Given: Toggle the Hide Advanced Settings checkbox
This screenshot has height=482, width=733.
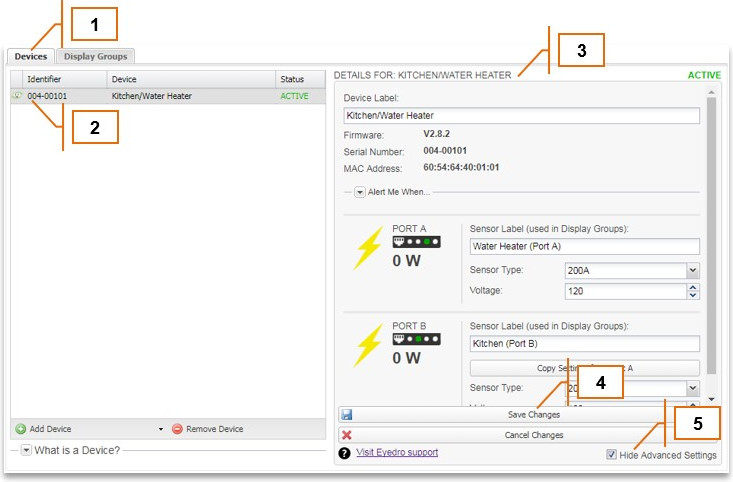Looking at the screenshot, I should point(611,454).
